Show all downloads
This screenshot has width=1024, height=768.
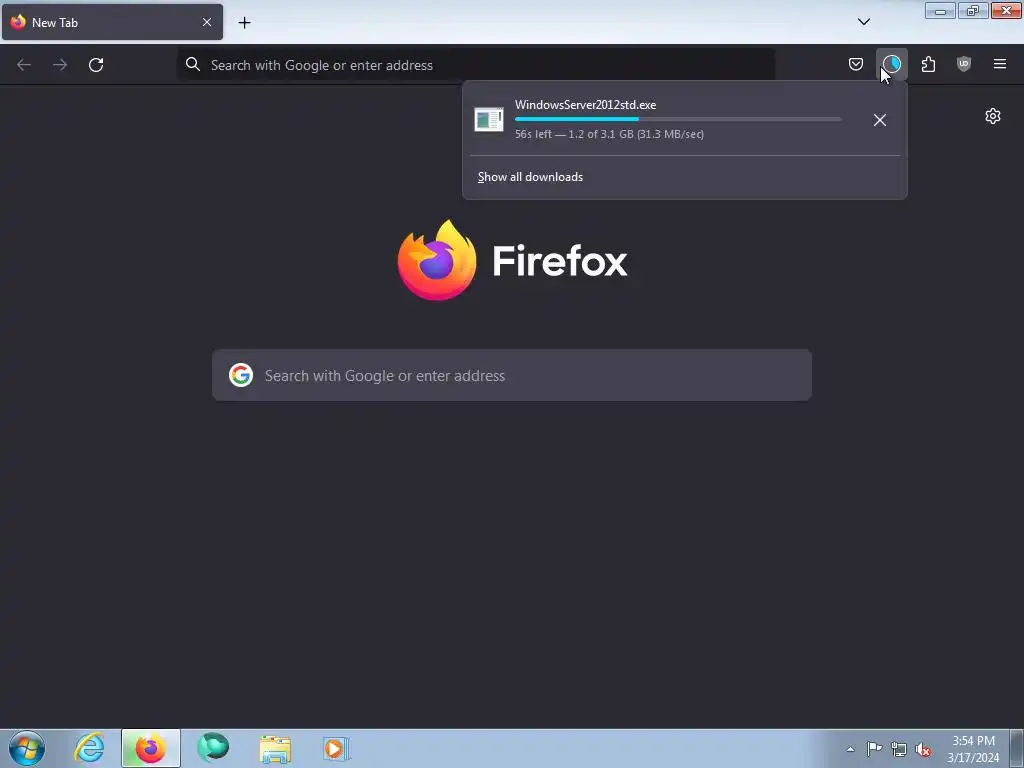530,177
